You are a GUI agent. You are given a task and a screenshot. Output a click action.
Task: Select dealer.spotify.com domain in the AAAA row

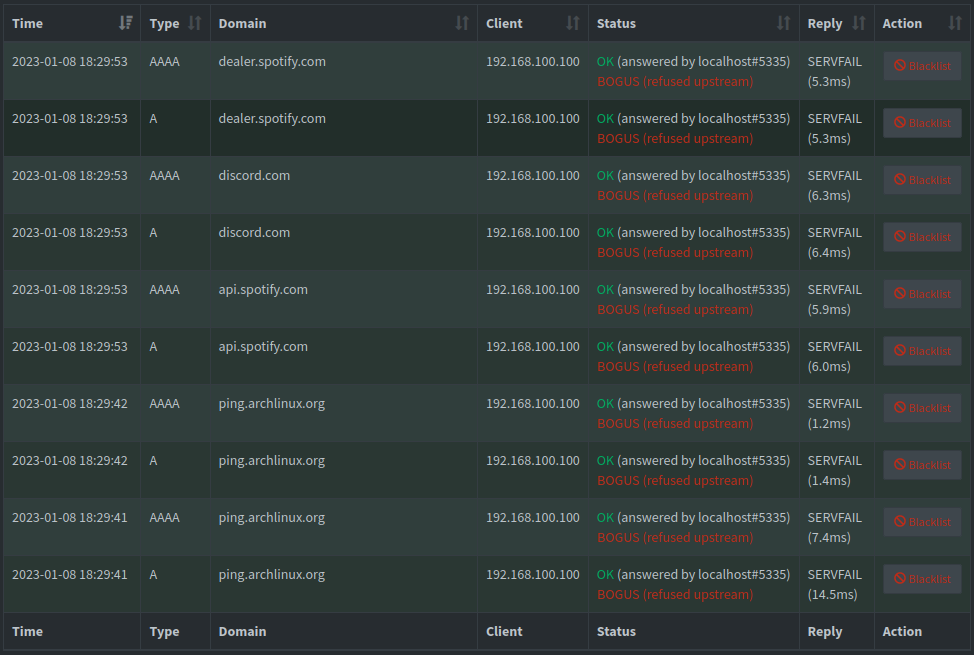coord(272,62)
